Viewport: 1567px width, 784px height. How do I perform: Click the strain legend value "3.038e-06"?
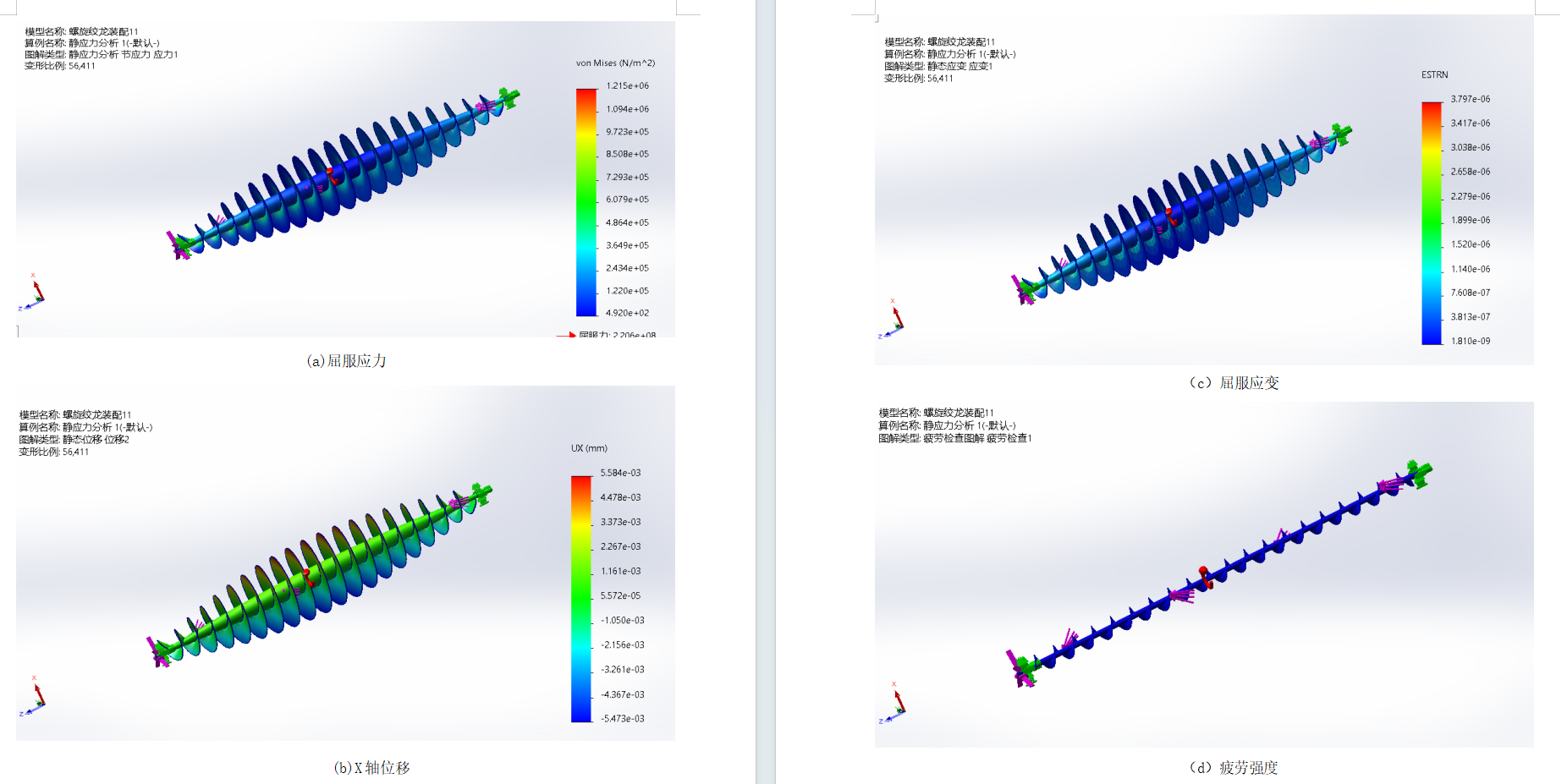point(1471,147)
